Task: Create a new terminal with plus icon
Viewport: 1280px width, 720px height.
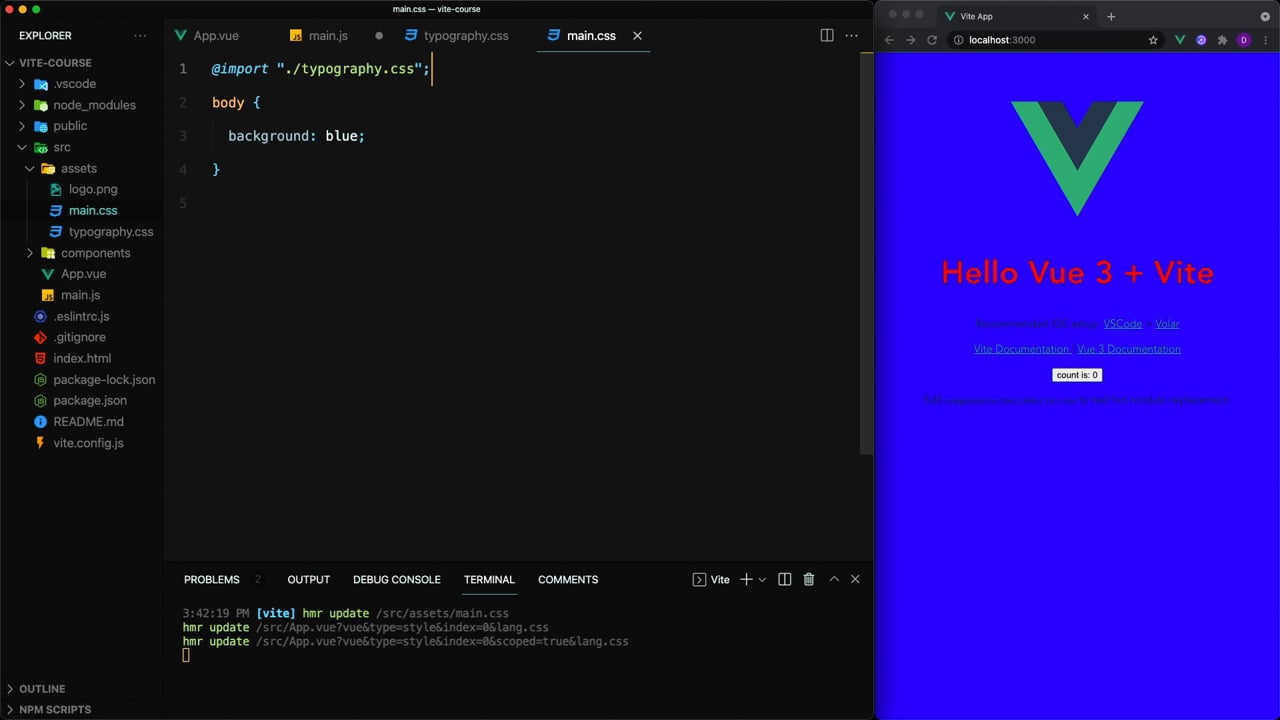Action: tap(745, 579)
